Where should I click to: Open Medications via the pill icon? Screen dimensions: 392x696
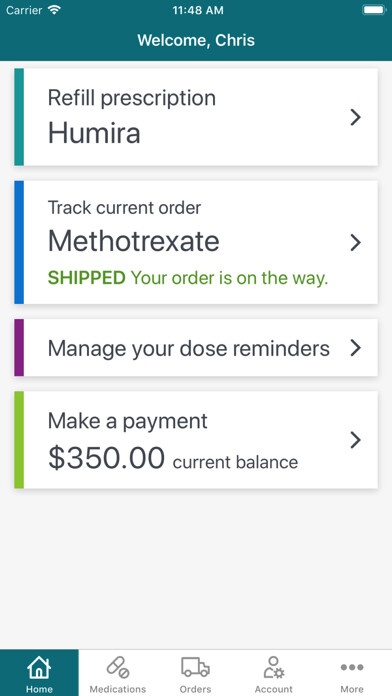pos(118,668)
